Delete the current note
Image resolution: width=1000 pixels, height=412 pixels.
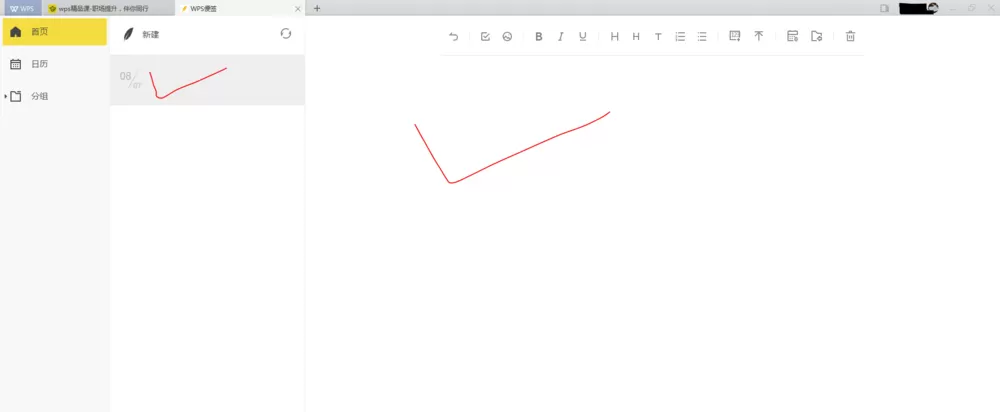point(850,36)
